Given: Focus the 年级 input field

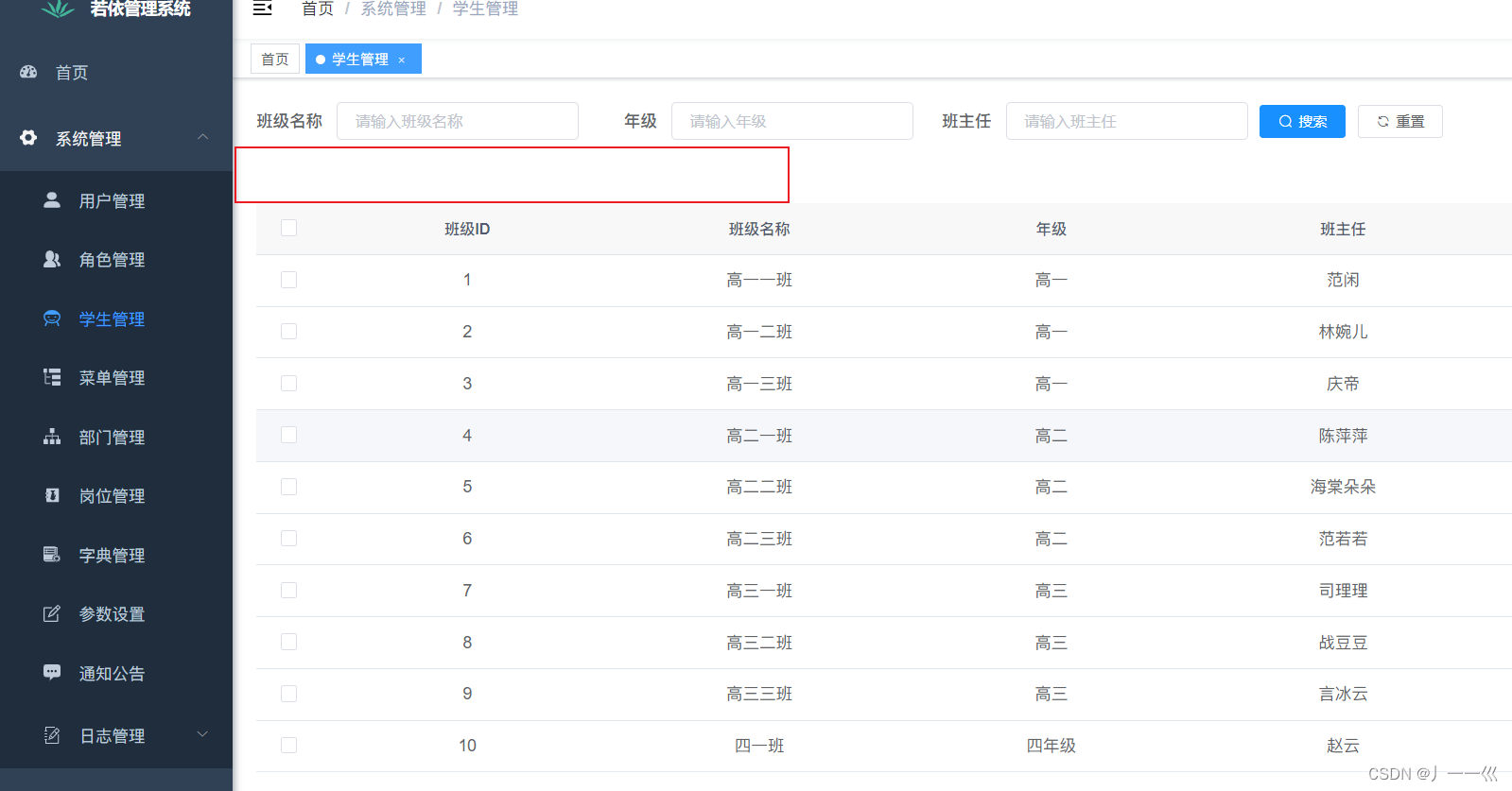Looking at the screenshot, I should [x=792, y=121].
